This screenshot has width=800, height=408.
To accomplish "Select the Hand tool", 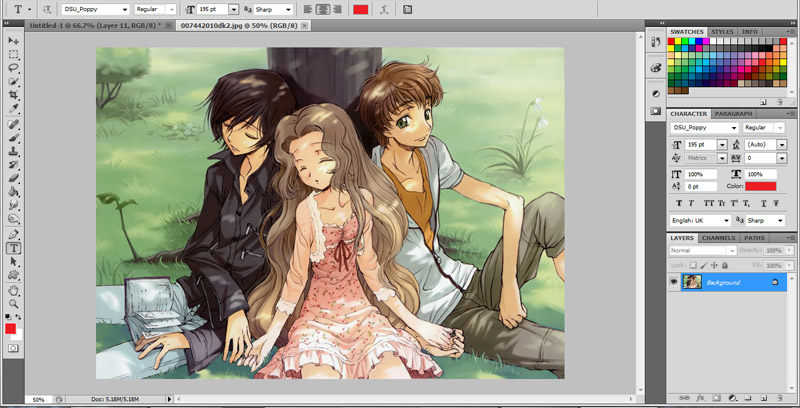I will (14, 290).
